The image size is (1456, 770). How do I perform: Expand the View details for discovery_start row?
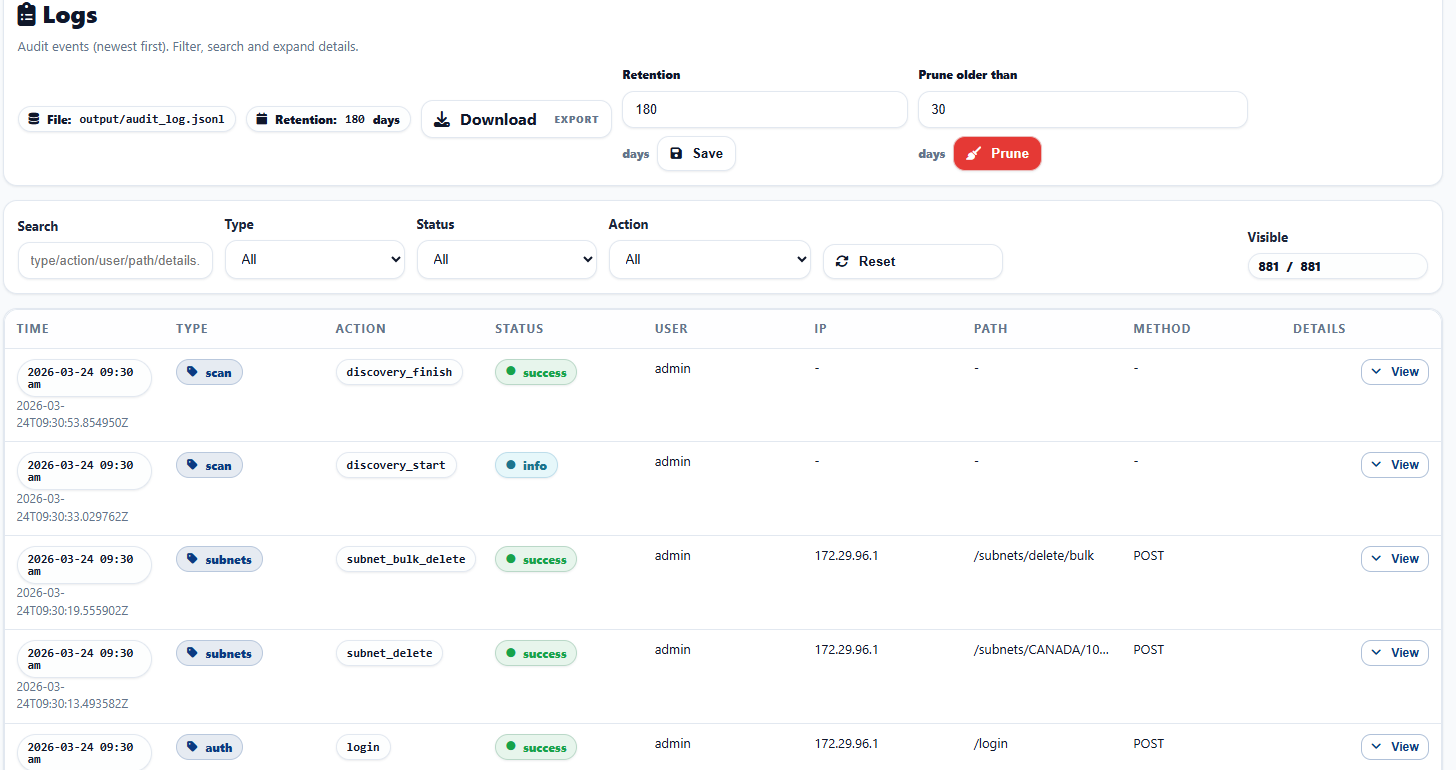pyautogui.click(x=1395, y=464)
